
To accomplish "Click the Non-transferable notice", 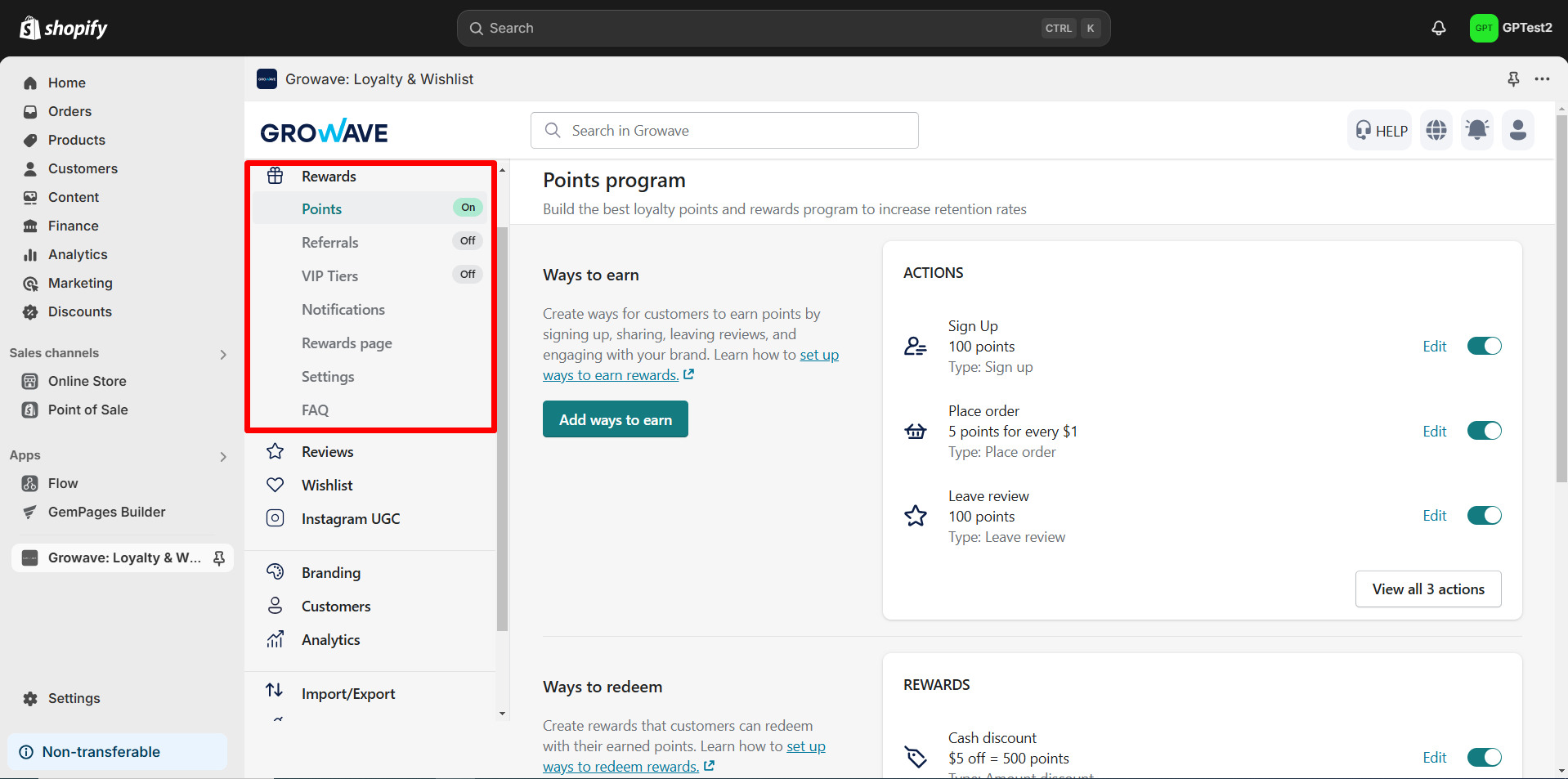I will tap(118, 752).
